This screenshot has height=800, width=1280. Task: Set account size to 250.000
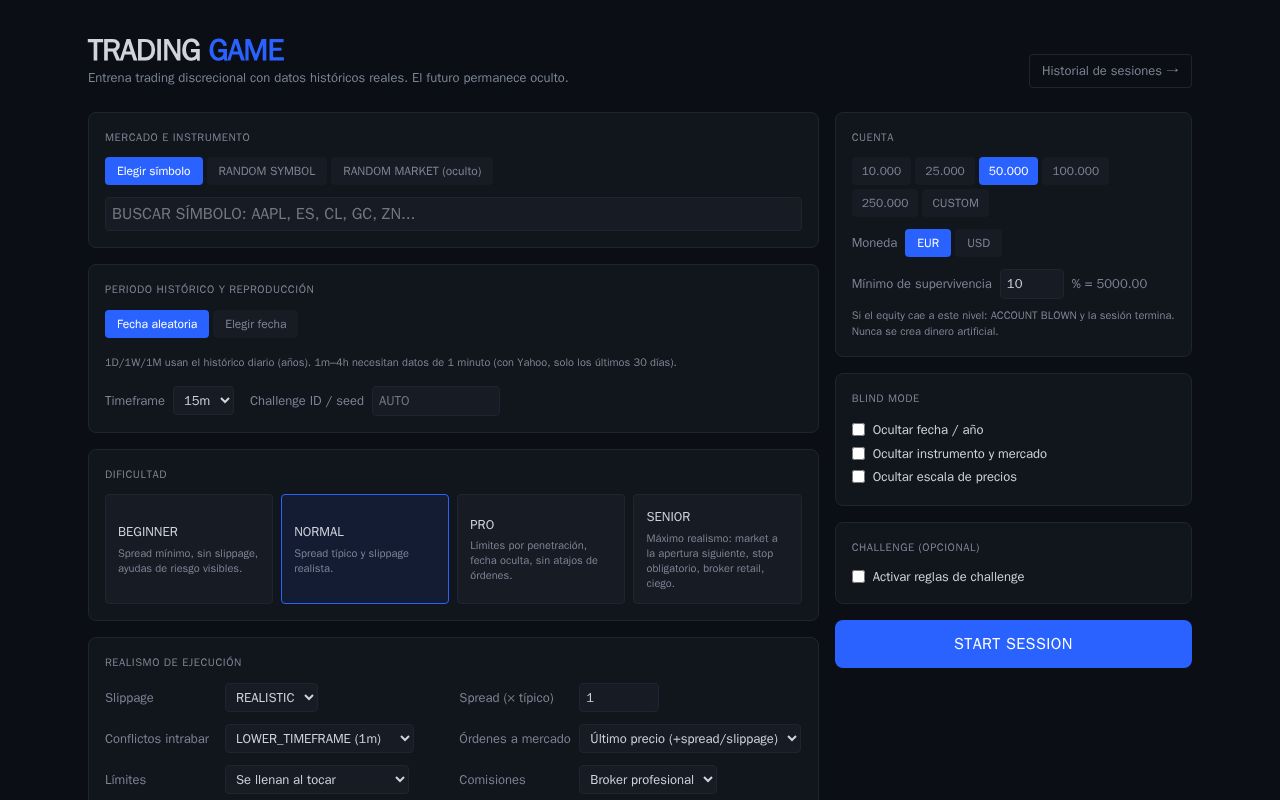click(x=885, y=203)
